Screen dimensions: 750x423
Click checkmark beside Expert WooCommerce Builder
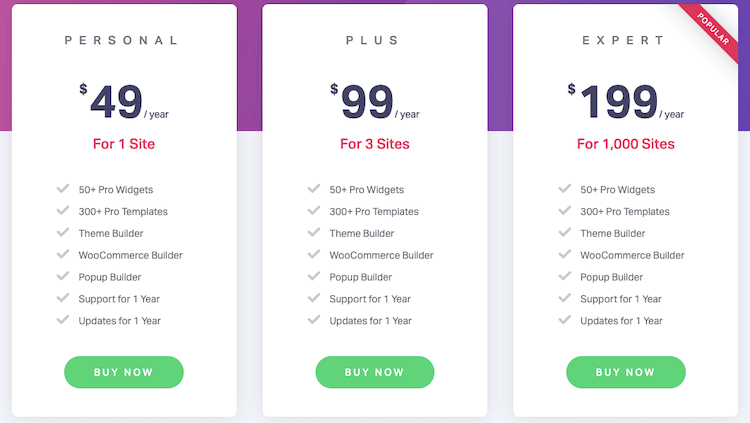(x=565, y=254)
